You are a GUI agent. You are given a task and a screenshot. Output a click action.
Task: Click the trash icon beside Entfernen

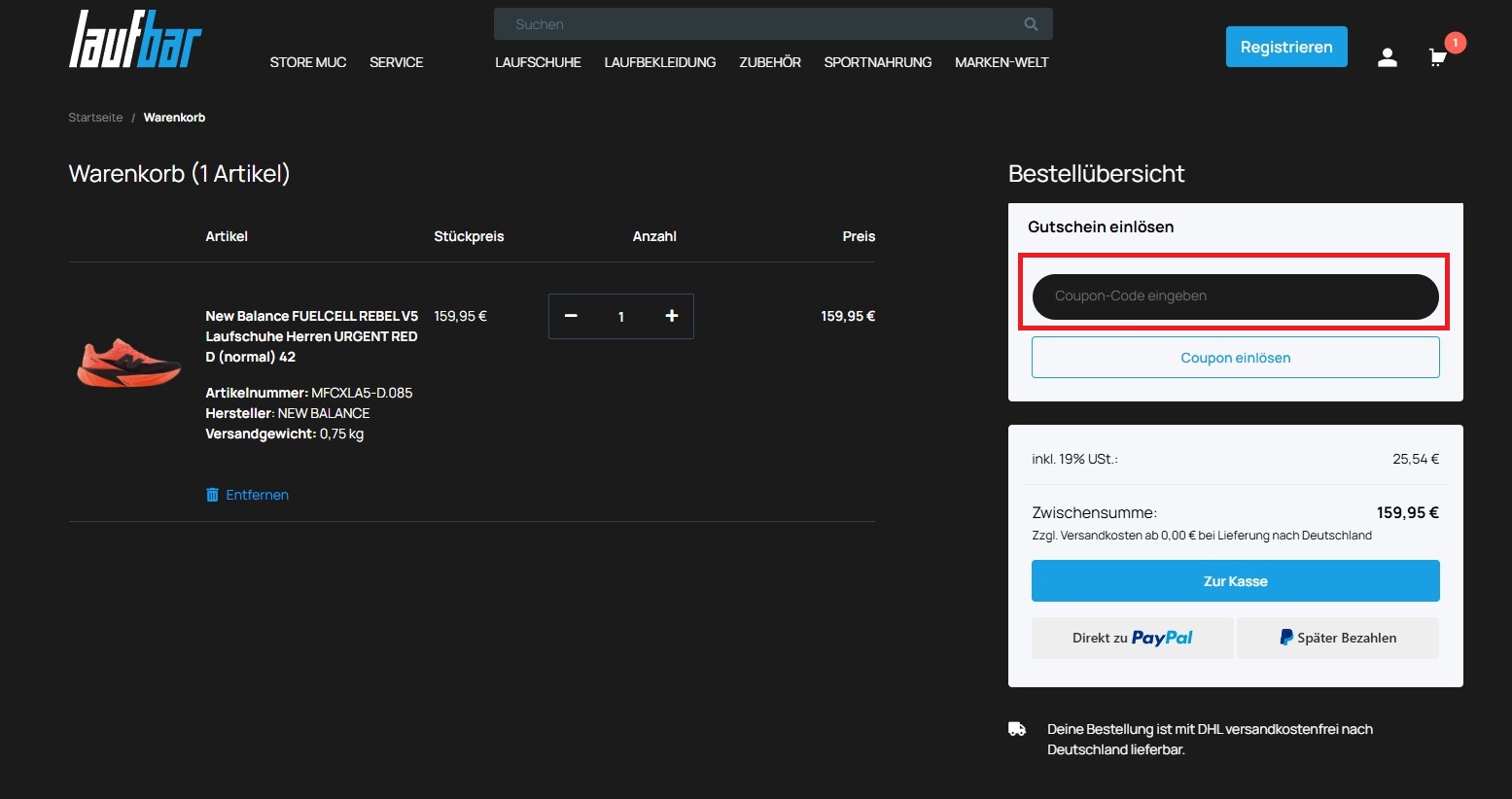point(212,495)
